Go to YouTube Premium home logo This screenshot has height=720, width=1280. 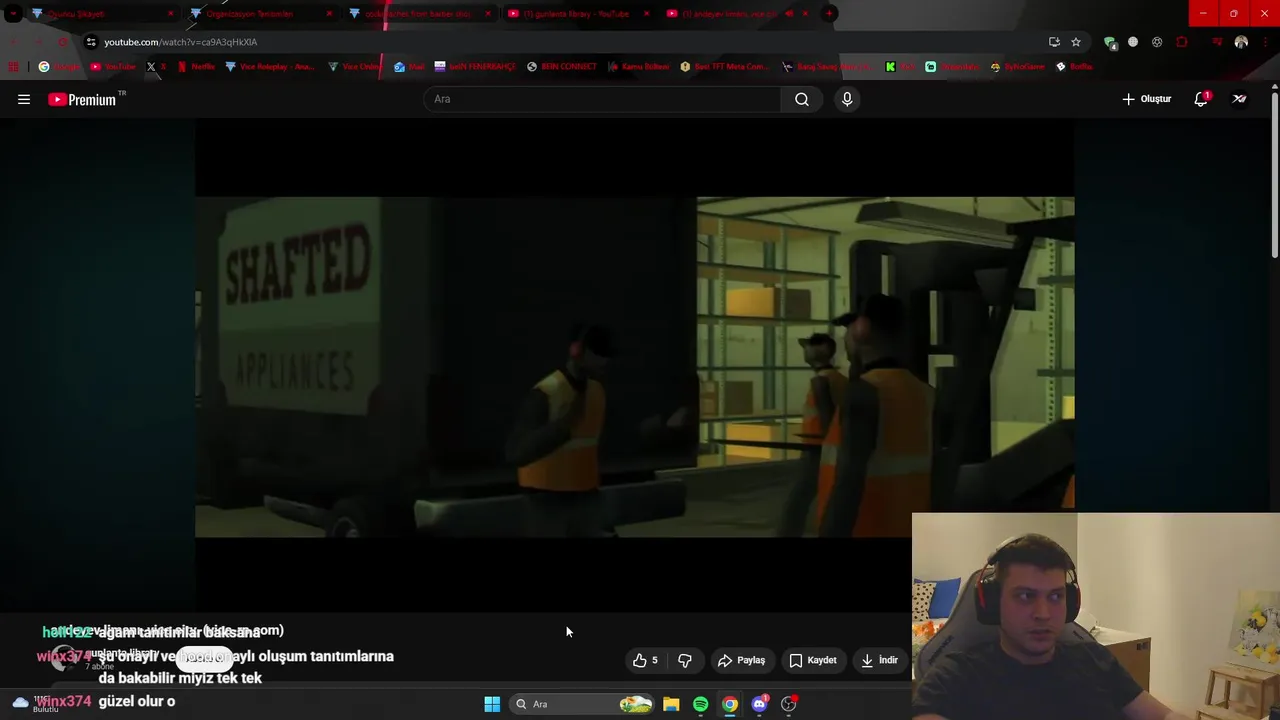(86, 99)
